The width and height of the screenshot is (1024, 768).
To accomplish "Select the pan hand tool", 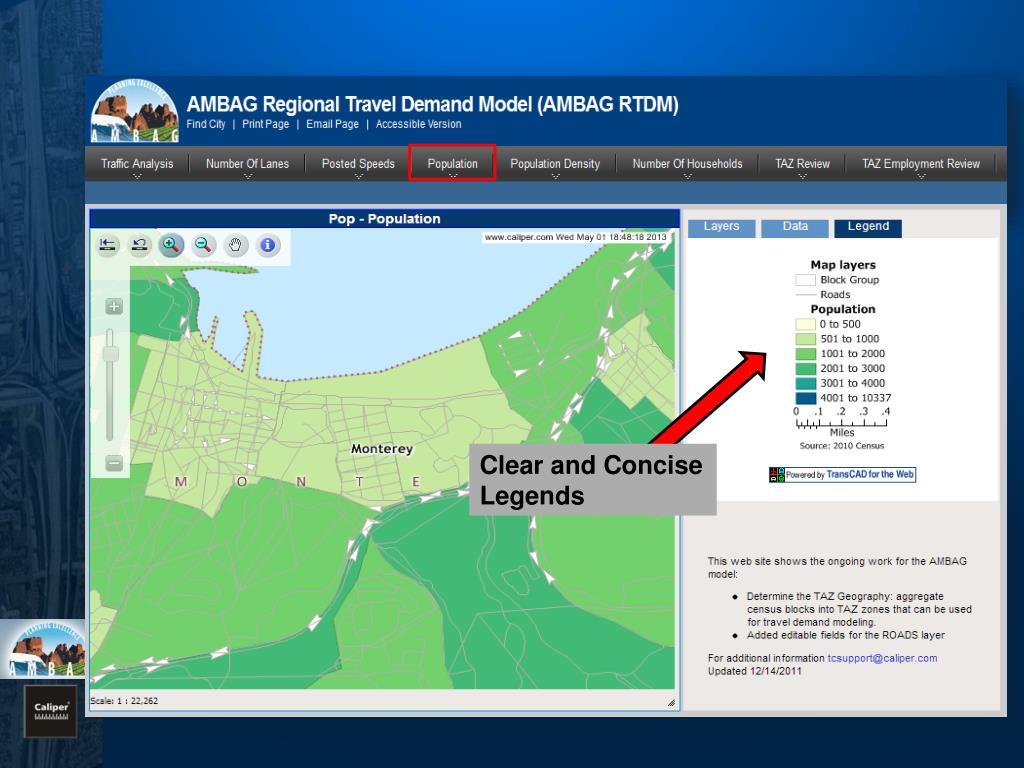I will (236, 246).
